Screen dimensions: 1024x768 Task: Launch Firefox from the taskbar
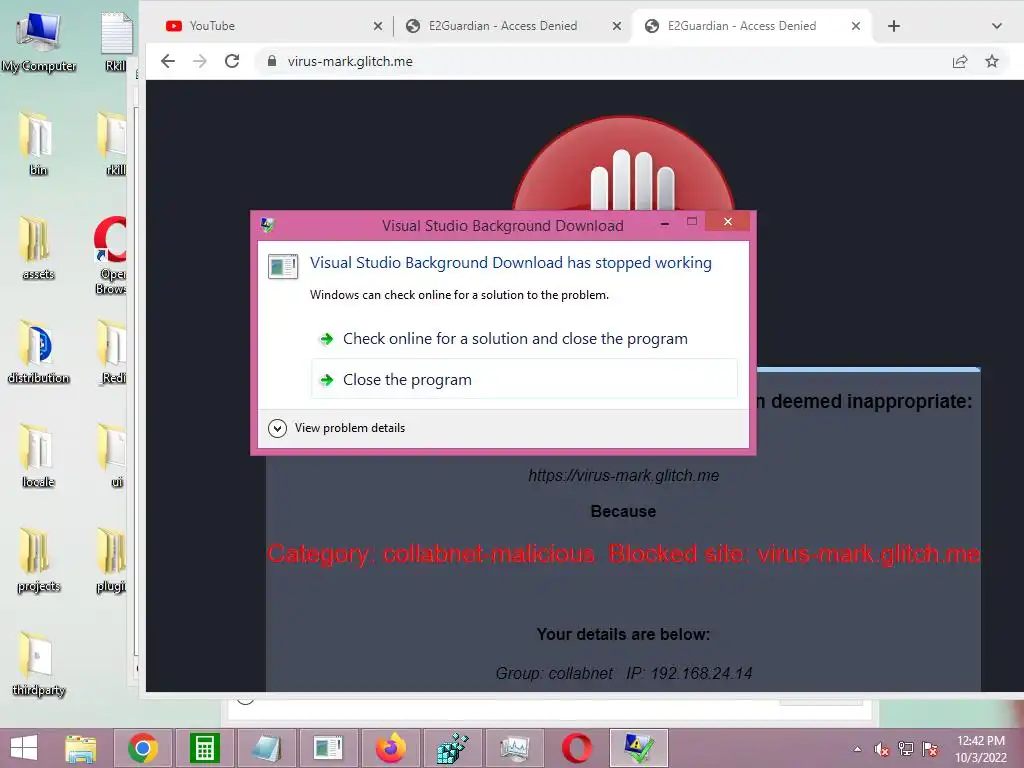391,748
